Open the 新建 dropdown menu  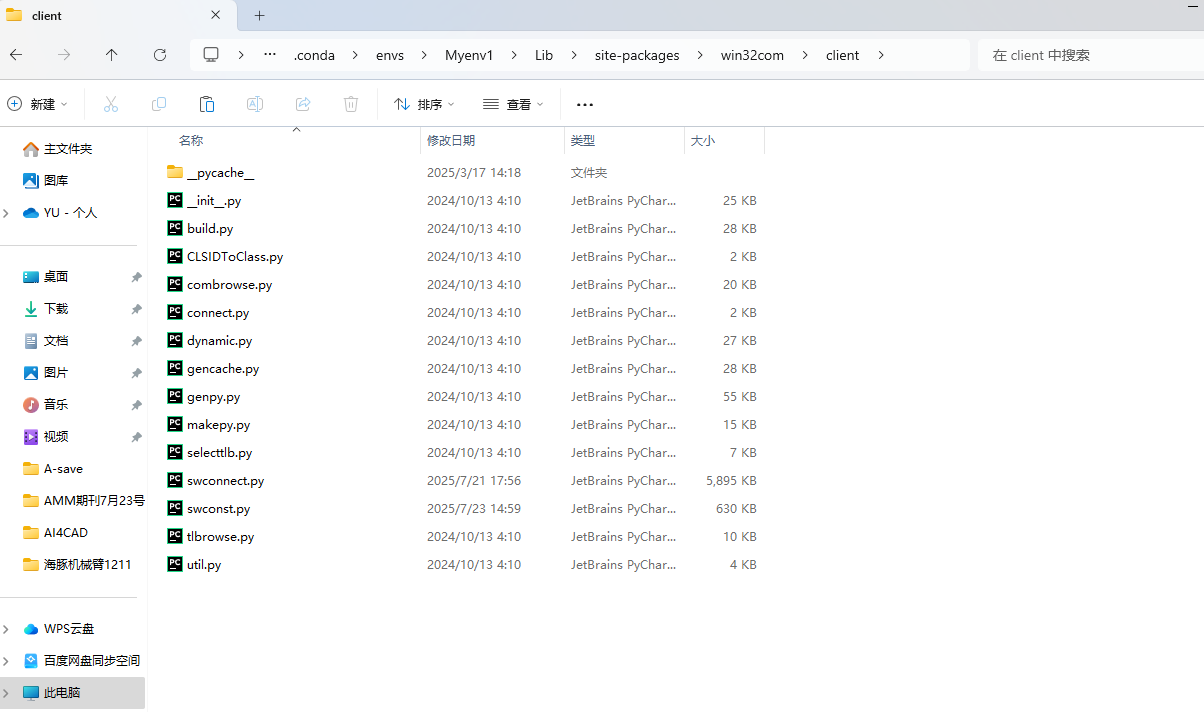[38, 104]
